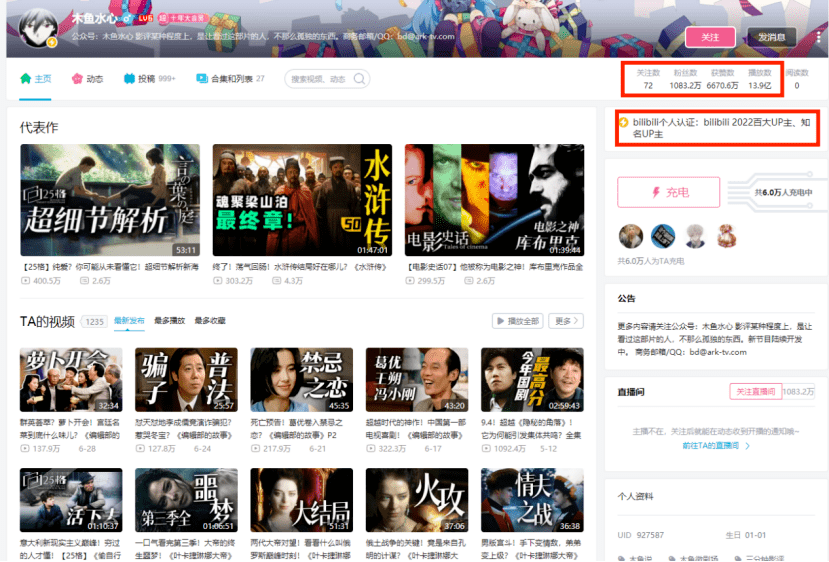Click the 共6.0万人为TA充电 text
This screenshot has height=562, width=829.
(651, 261)
